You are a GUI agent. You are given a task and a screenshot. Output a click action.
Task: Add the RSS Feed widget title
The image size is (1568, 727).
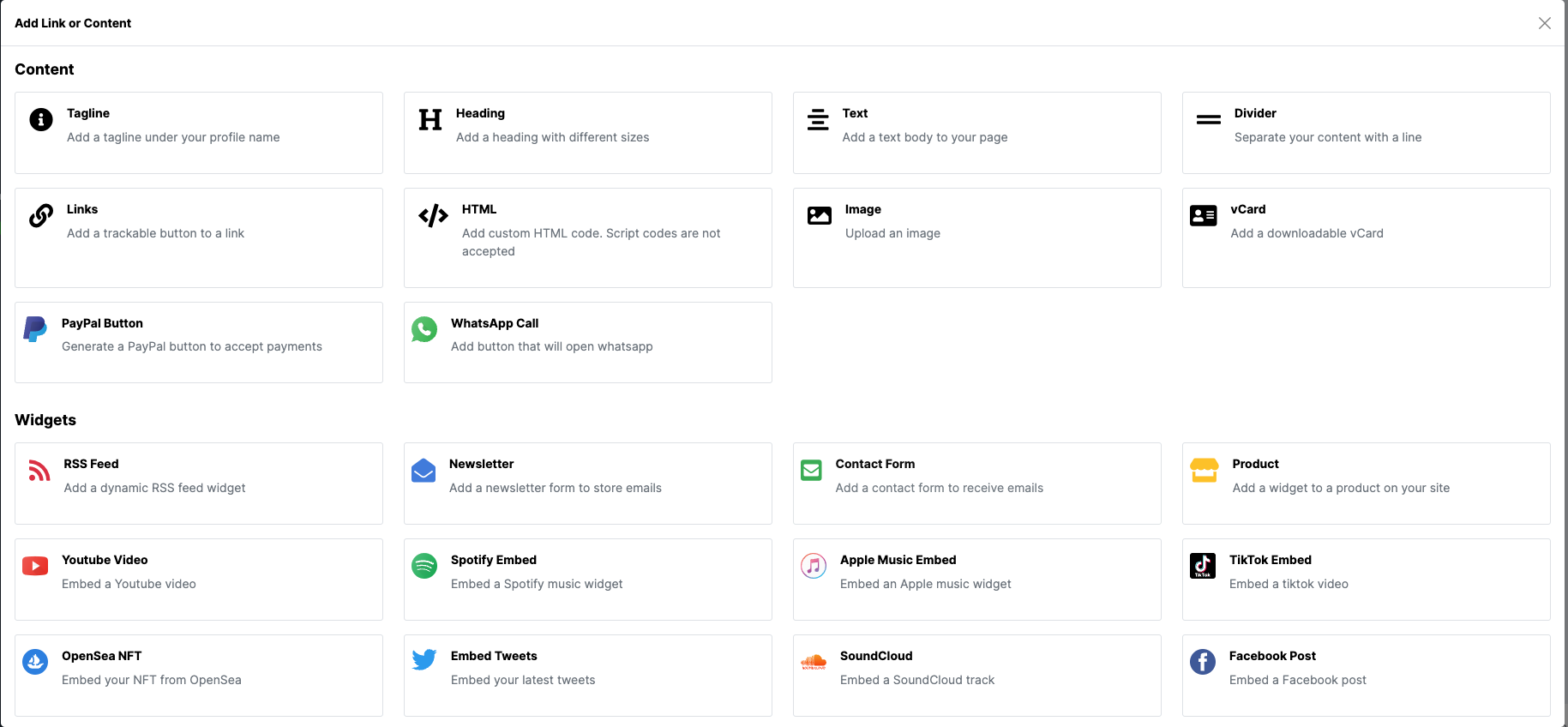point(91,464)
